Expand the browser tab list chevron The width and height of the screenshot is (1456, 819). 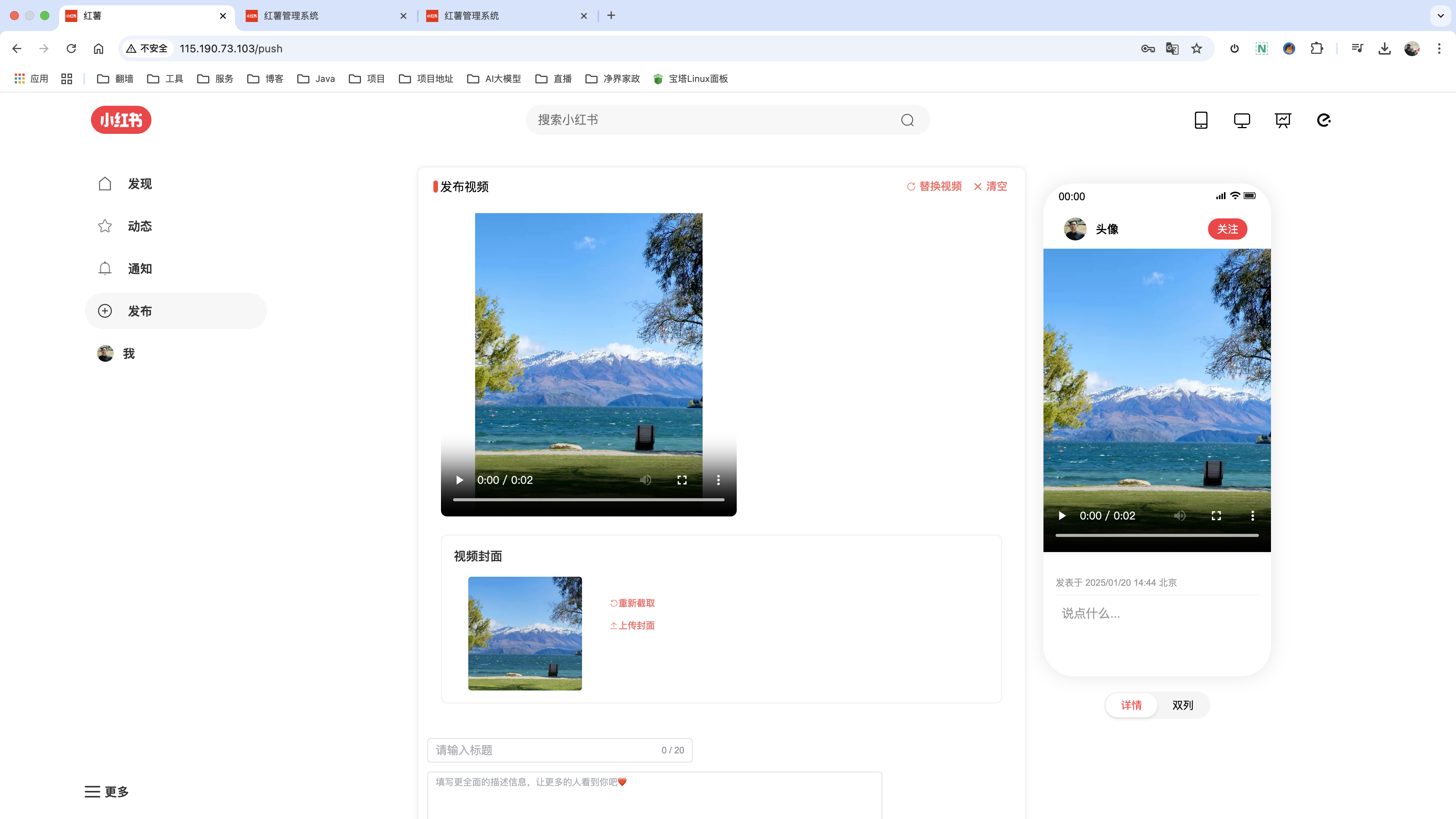click(1440, 15)
